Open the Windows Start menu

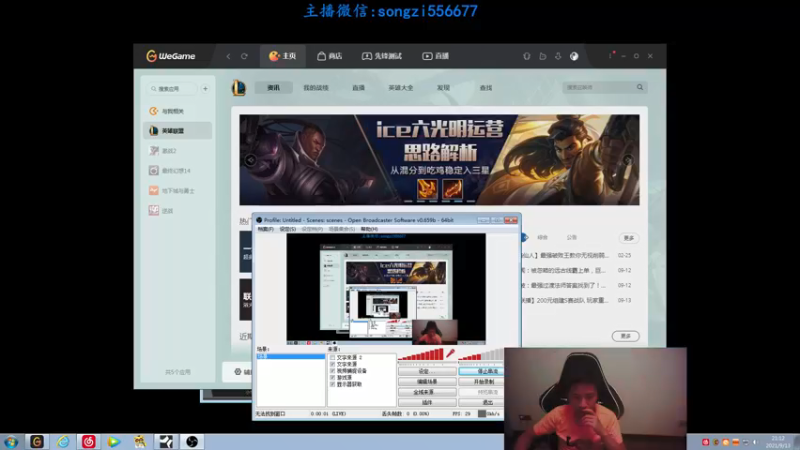(x=11, y=442)
